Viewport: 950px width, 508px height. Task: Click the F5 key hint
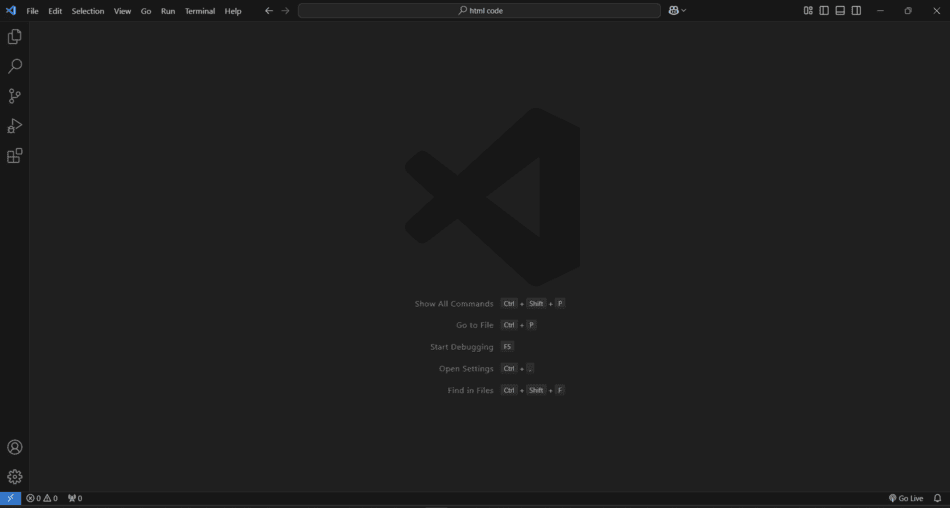[507, 347]
